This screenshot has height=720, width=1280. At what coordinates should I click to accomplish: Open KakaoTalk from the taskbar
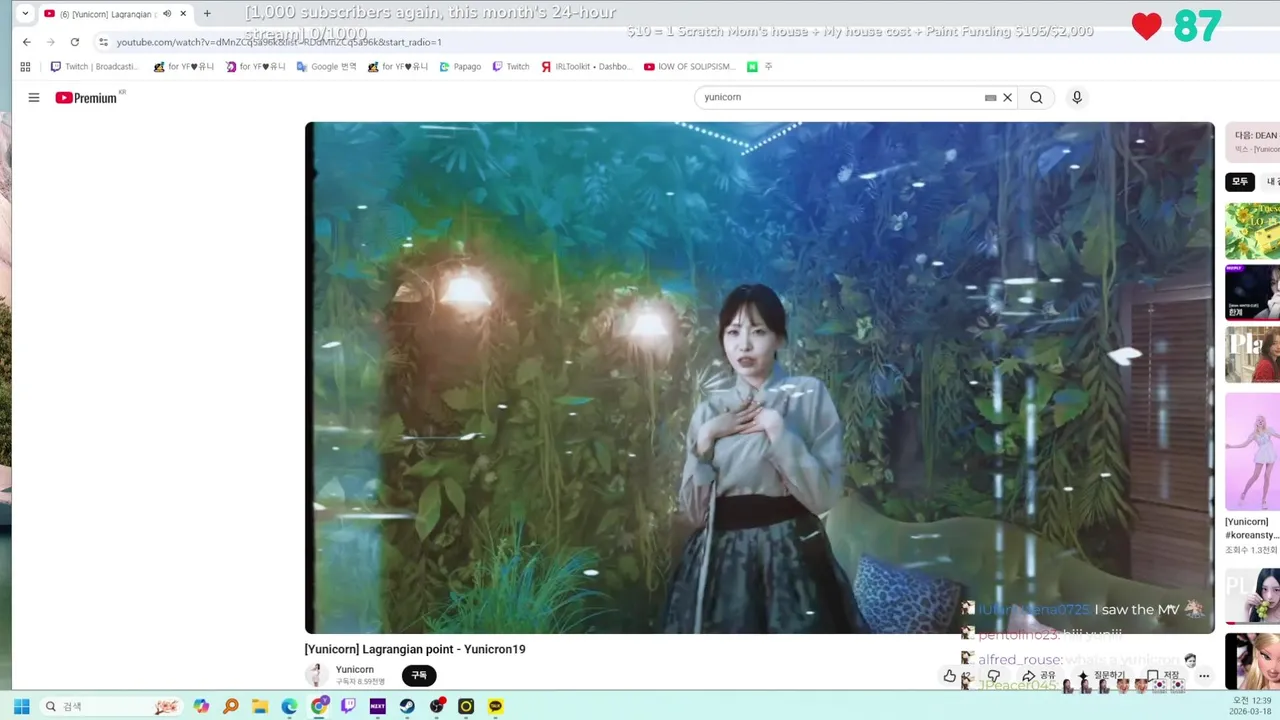495,706
